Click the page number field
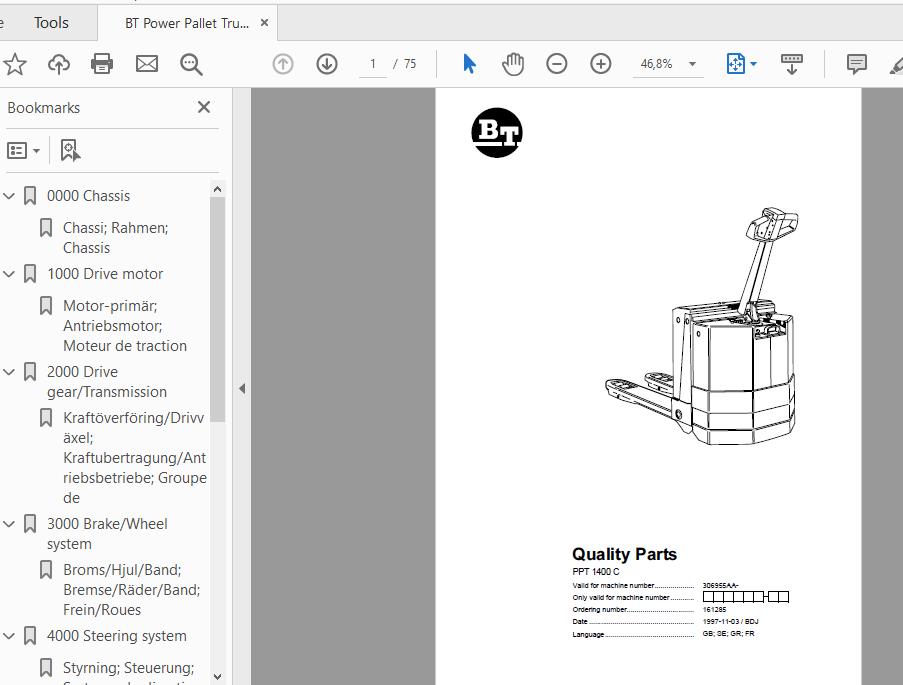The image size is (903, 685). (373, 64)
